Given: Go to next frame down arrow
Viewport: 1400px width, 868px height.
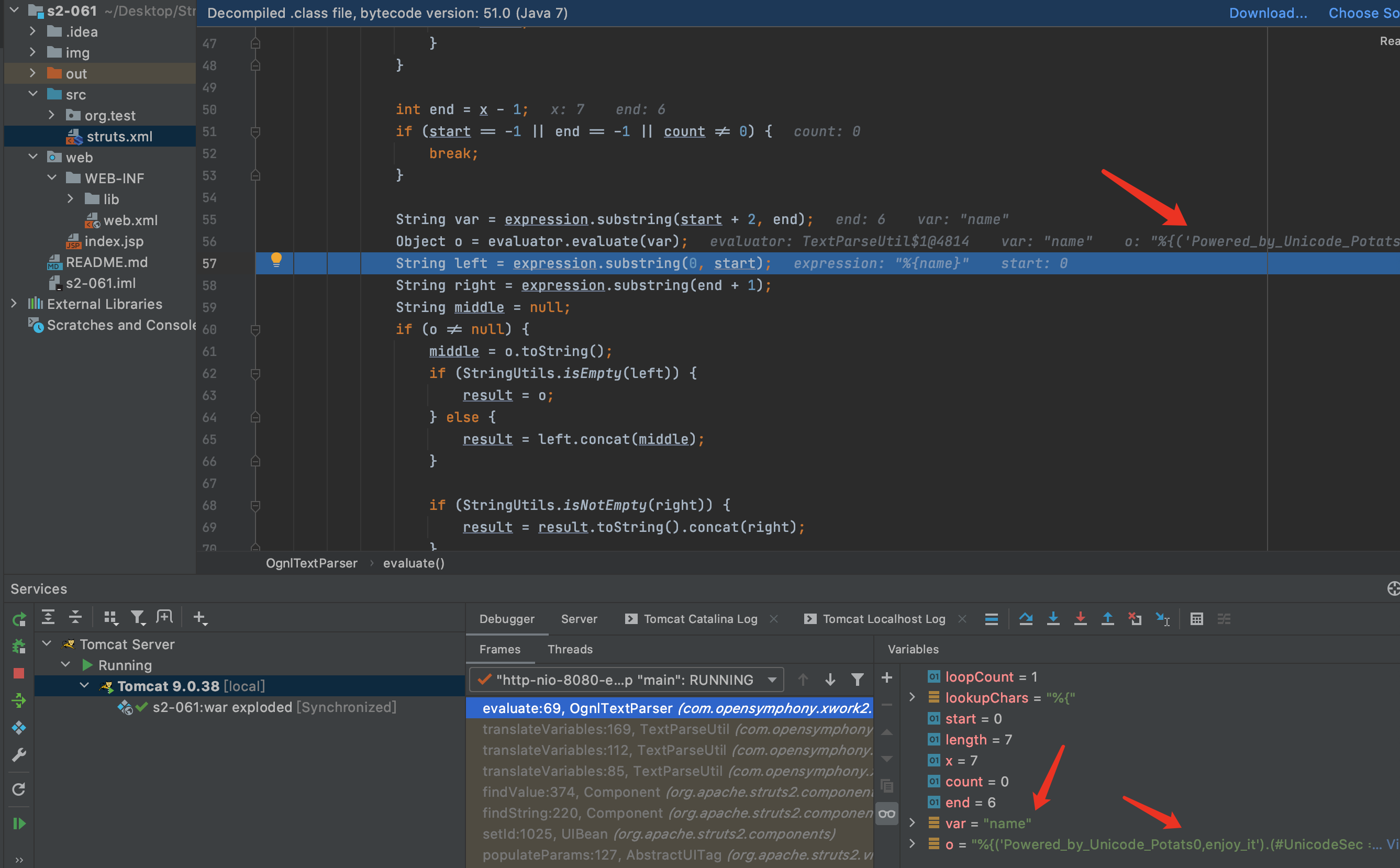Looking at the screenshot, I should [830, 680].
